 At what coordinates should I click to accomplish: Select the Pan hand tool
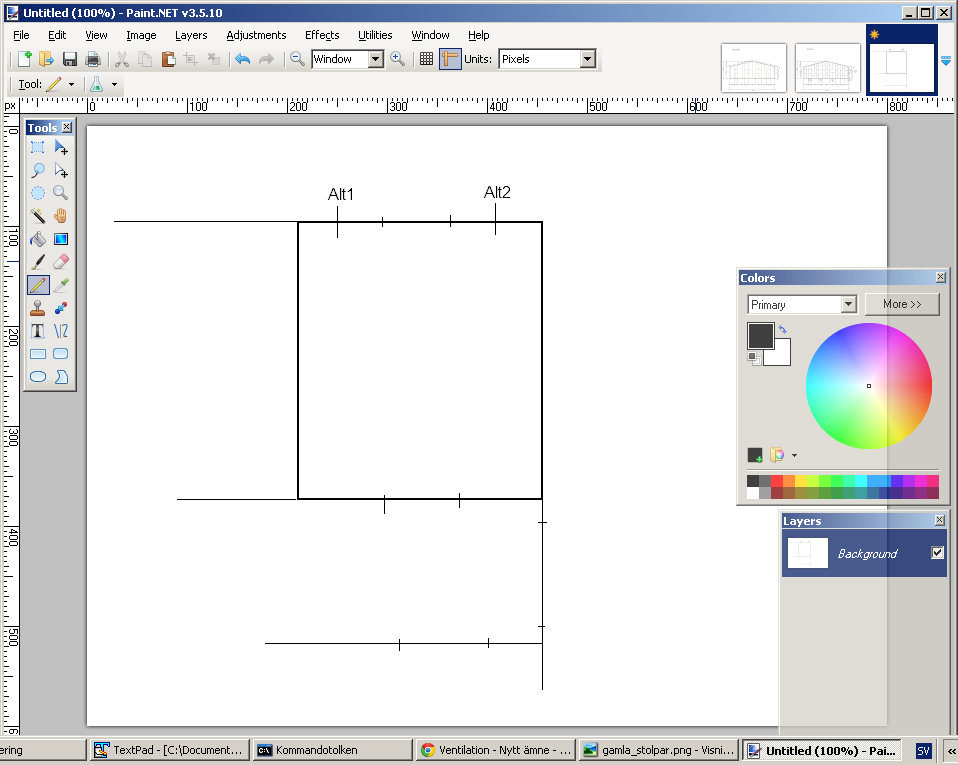(x=60, y=216)
